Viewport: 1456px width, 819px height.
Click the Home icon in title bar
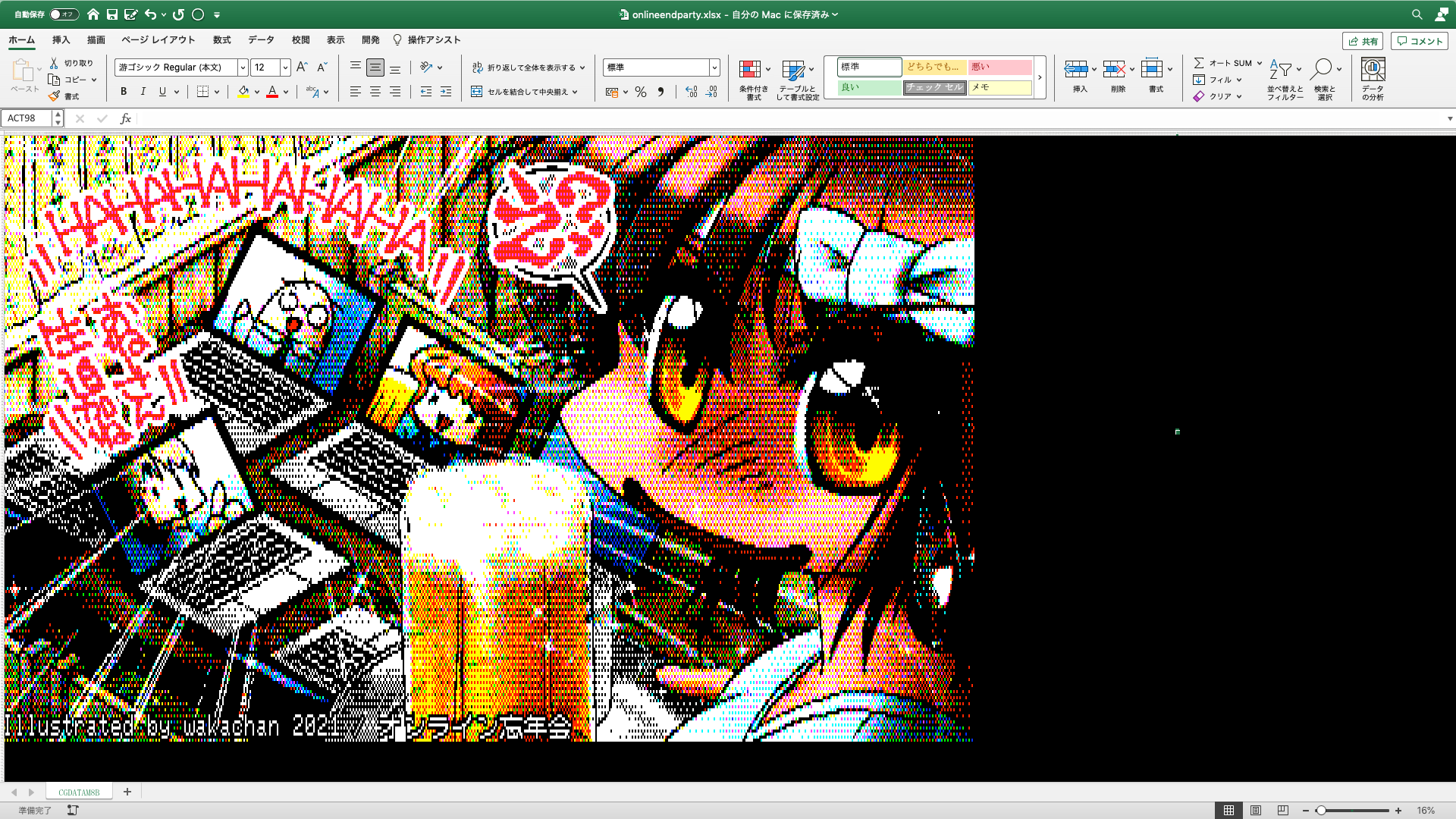coord(93,14)
